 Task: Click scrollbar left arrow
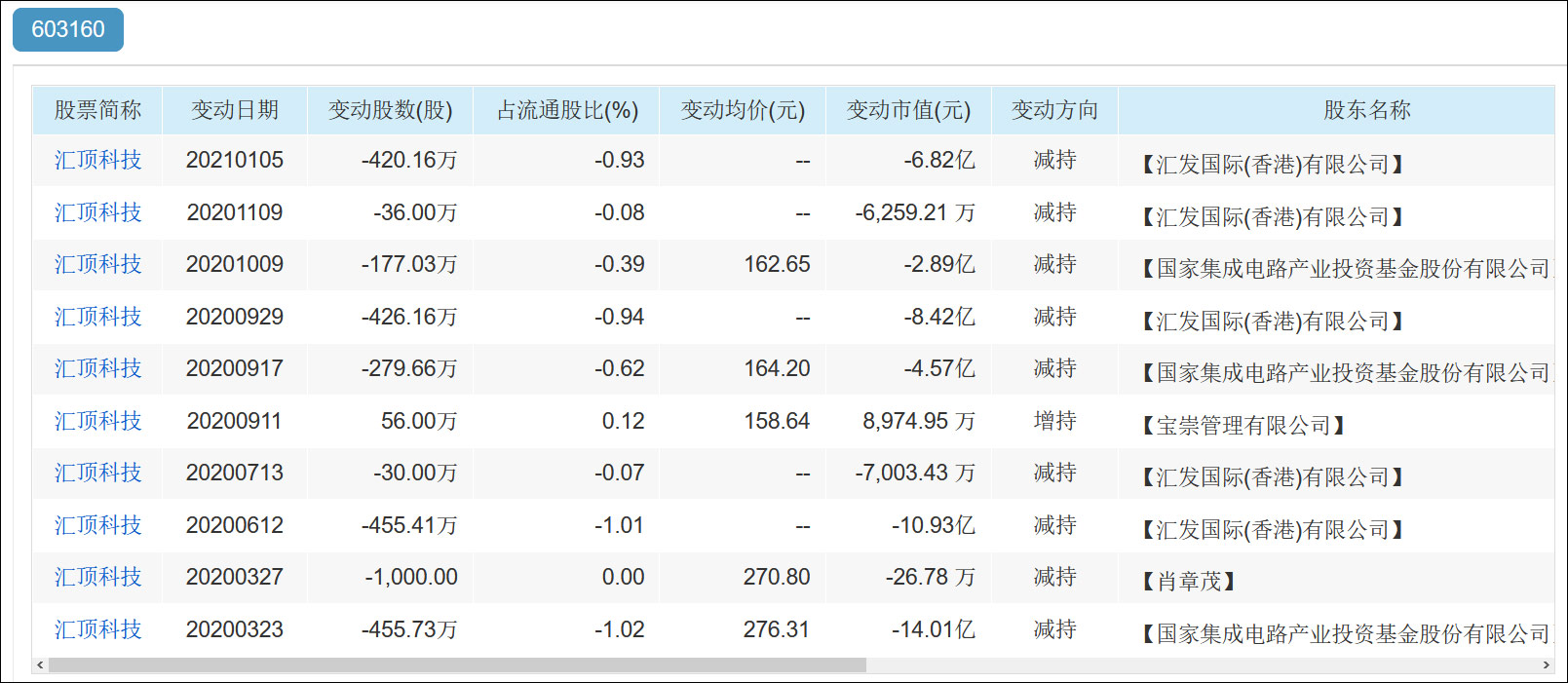coord(40,665)
